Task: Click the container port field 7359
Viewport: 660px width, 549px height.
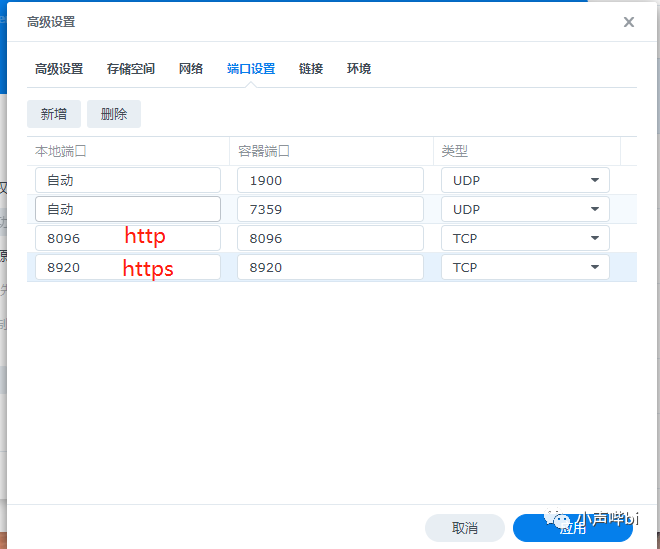Action: pyautogui.click(x=330, y=209)
